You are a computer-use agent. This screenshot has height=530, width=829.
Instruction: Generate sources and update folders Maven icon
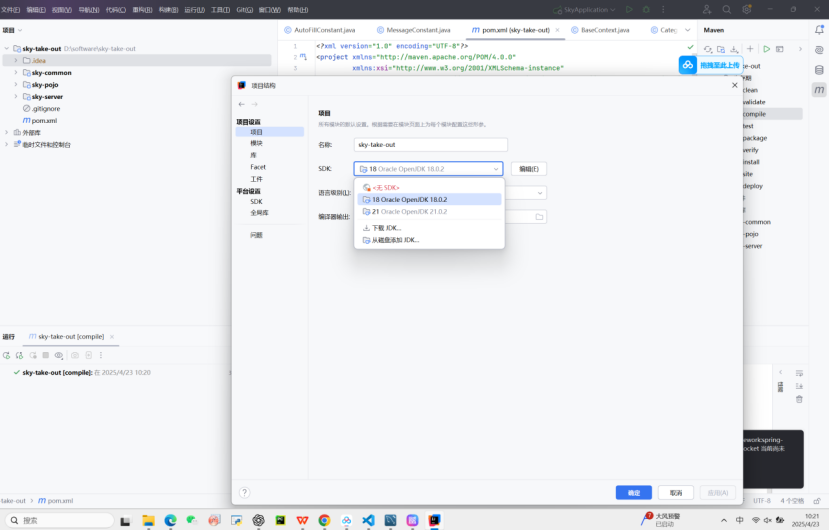coord(721,49)
